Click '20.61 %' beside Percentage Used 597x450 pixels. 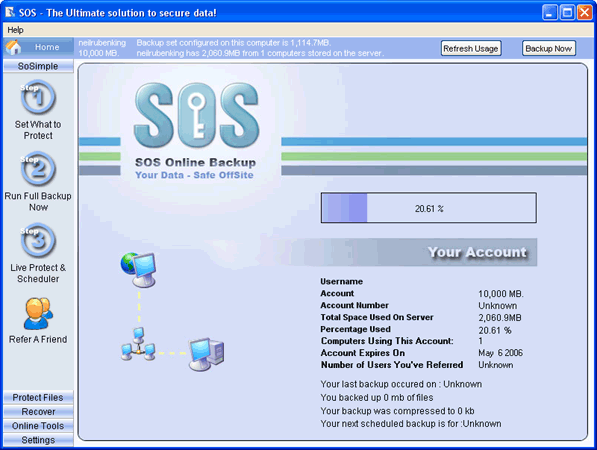495,330
